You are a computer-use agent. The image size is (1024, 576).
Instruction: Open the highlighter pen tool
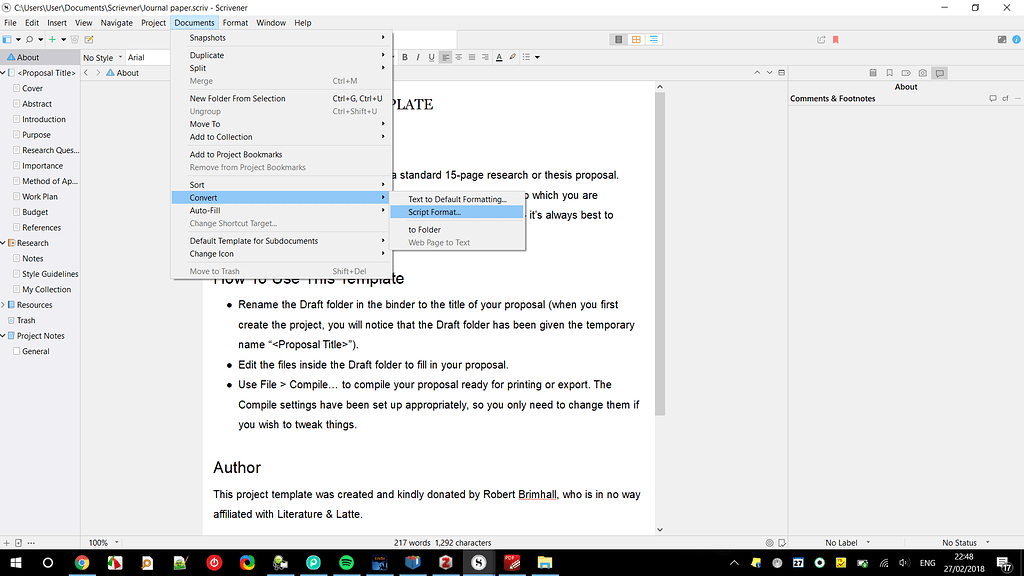(x=513, y=57)
